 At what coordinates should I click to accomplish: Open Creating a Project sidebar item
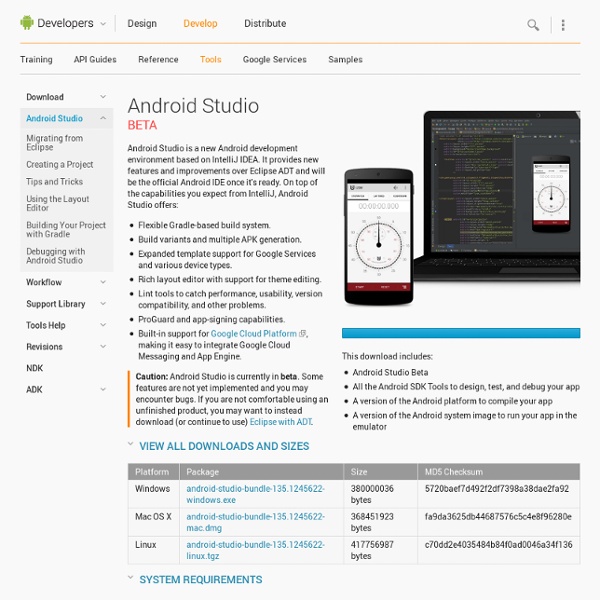60,164
